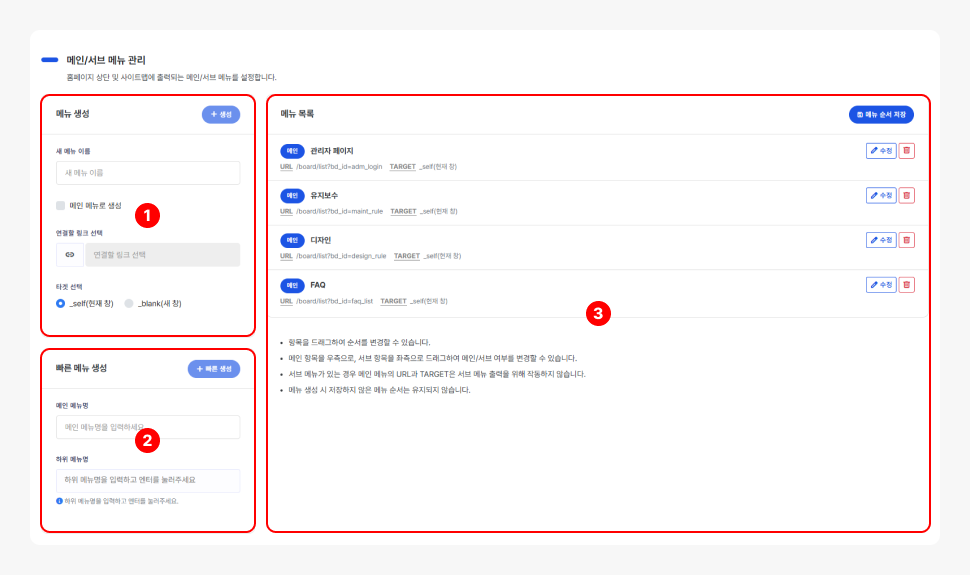Click the link chain icon
The height and width of the screenshot is (575, 970).
pos(70,255)
